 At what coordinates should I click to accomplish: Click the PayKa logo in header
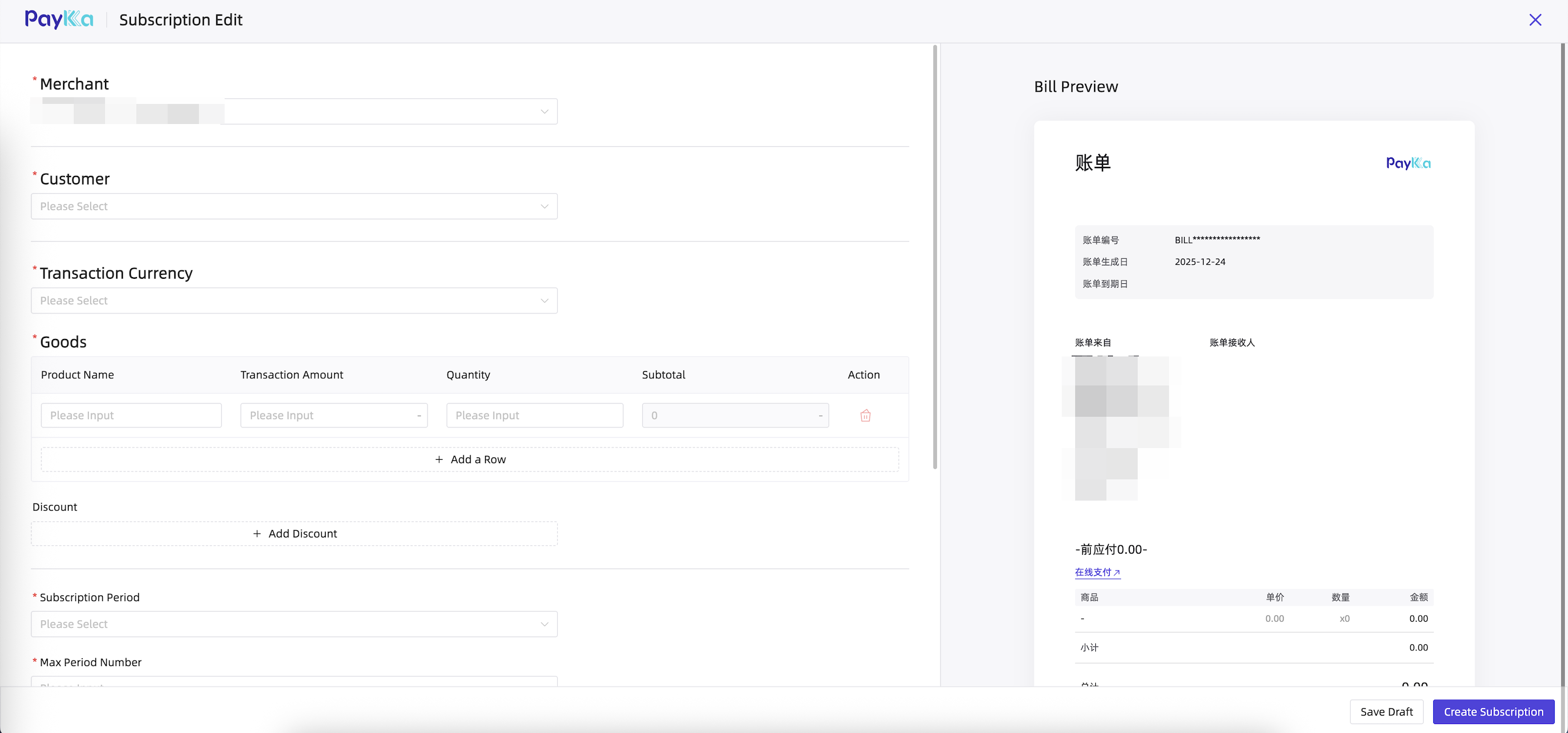coord(59,20)
